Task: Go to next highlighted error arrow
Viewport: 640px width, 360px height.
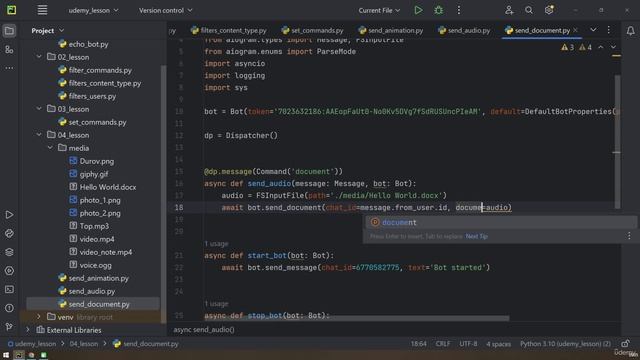Action: point(613,47)
